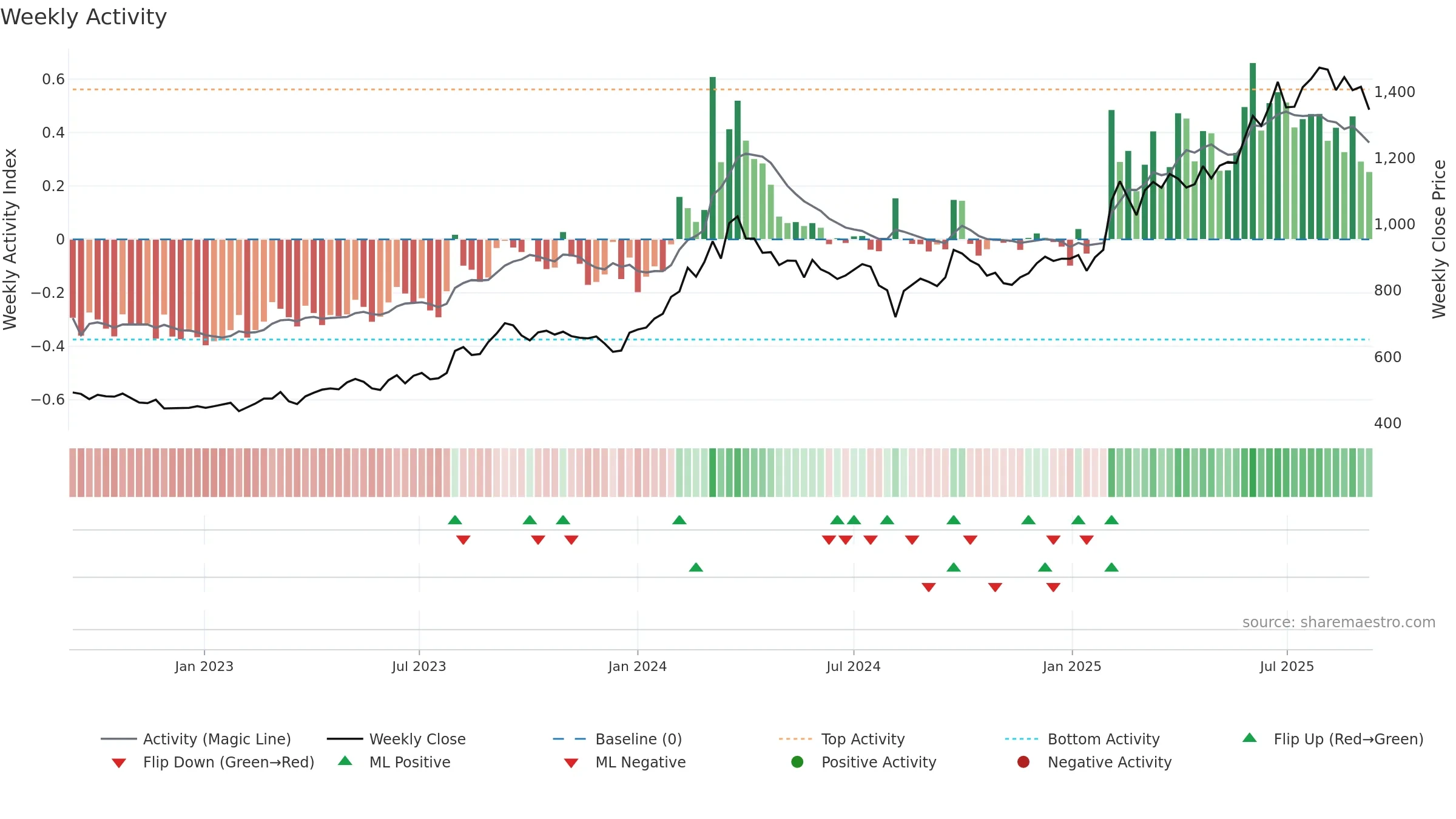This screenshot has height=819, width=1456.
Task: Toggle Baseline (0) legend entry
Action: [x=618, y=739]
